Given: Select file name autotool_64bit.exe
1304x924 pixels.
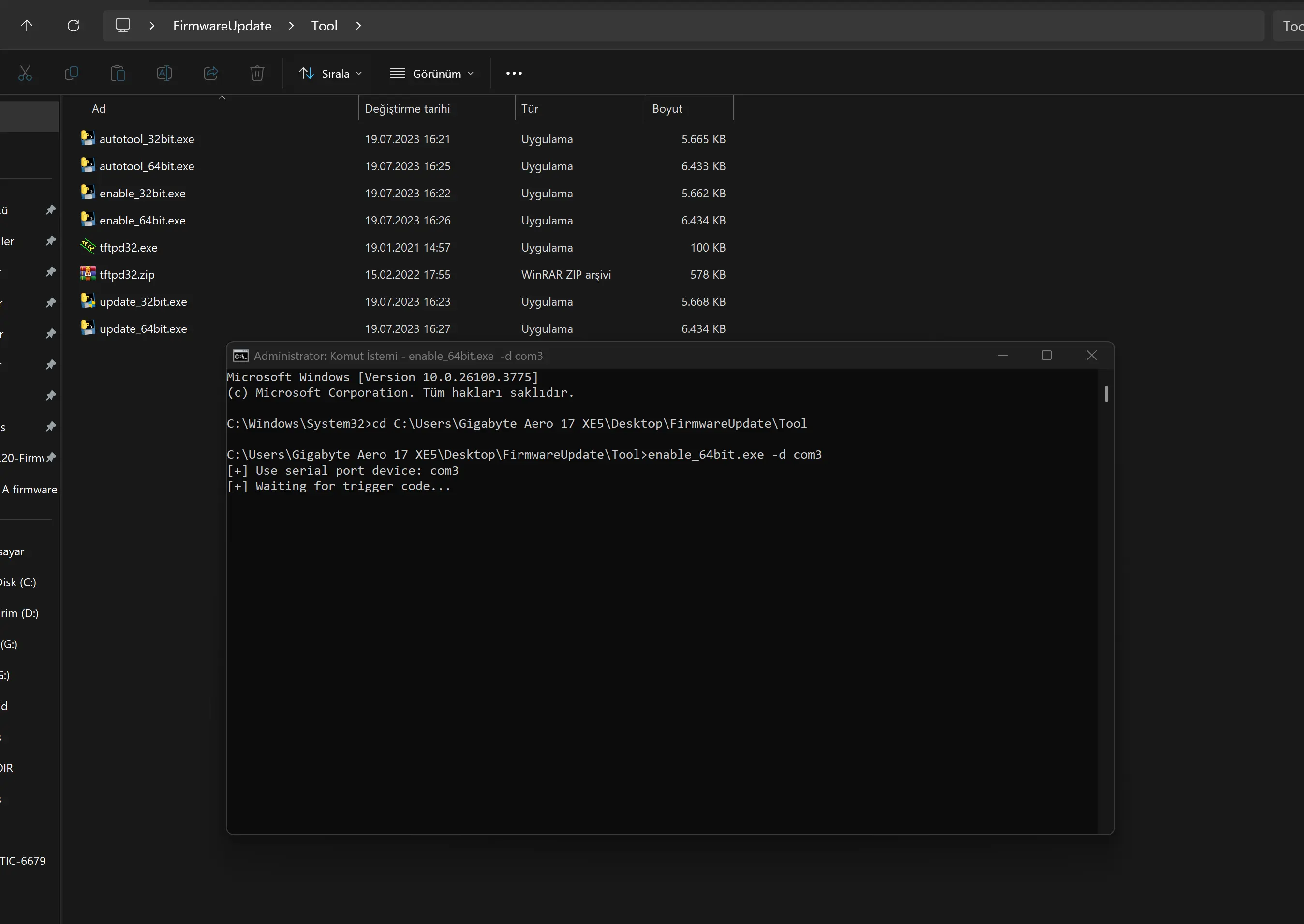Looking at the screenshot, I should click(x=147, y=167).
